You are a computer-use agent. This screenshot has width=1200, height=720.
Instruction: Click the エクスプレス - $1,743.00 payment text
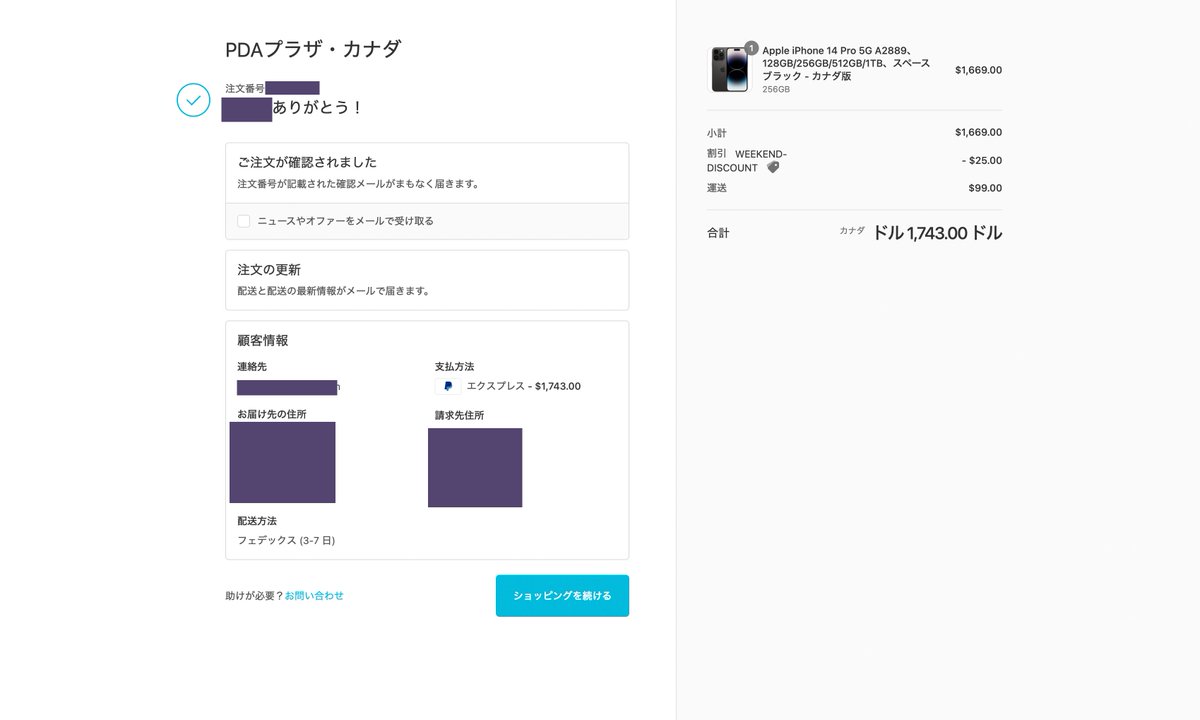click(x=524, y=386)
